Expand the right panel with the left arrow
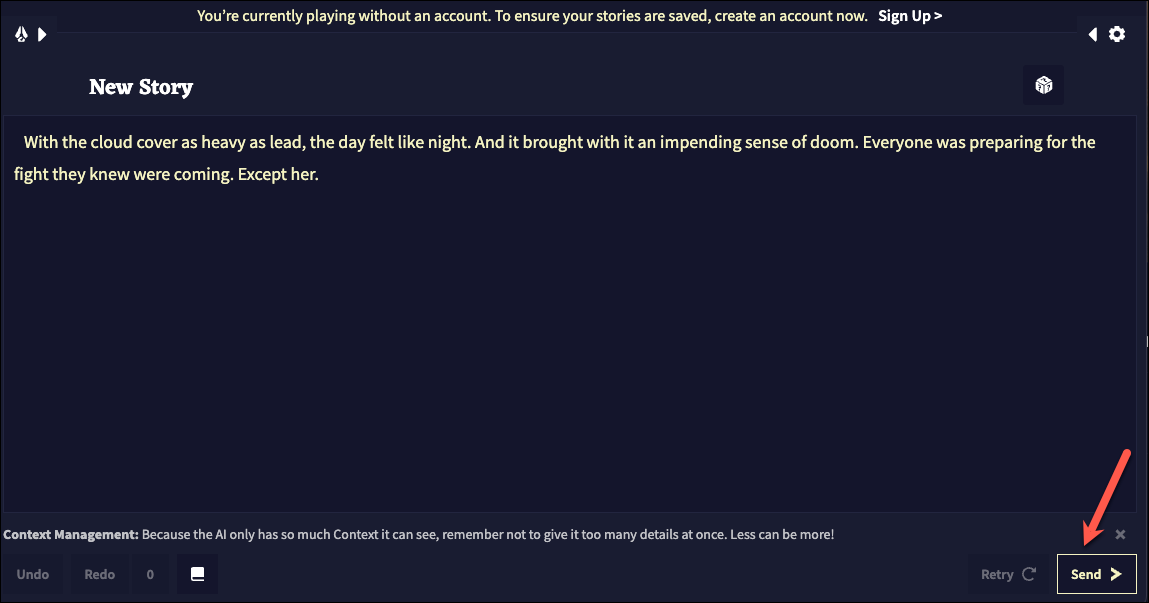Viewport: 1149px width, 603px height. 1093,34
